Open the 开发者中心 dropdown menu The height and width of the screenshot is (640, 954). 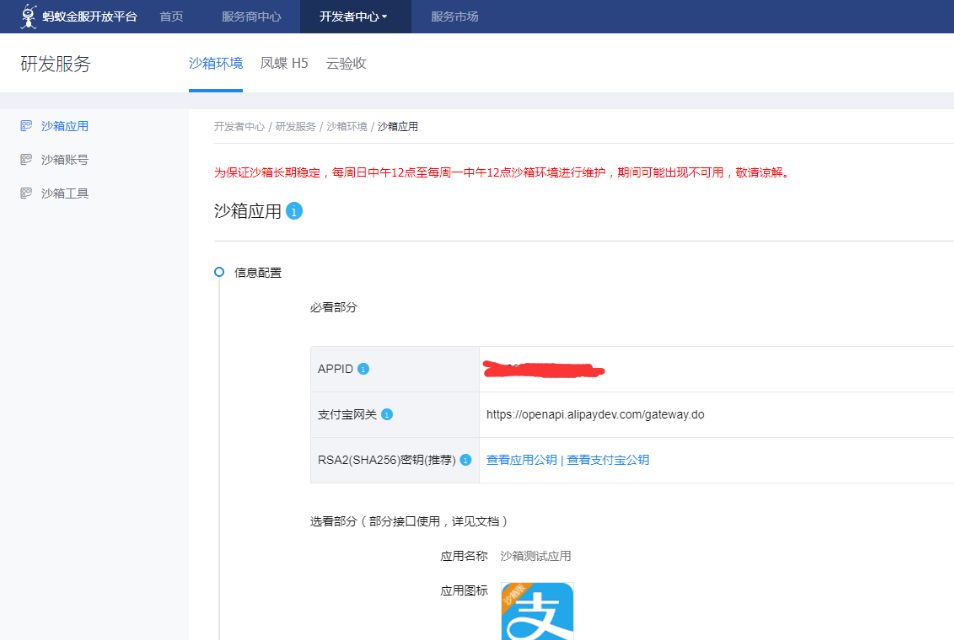coord(353,17)
